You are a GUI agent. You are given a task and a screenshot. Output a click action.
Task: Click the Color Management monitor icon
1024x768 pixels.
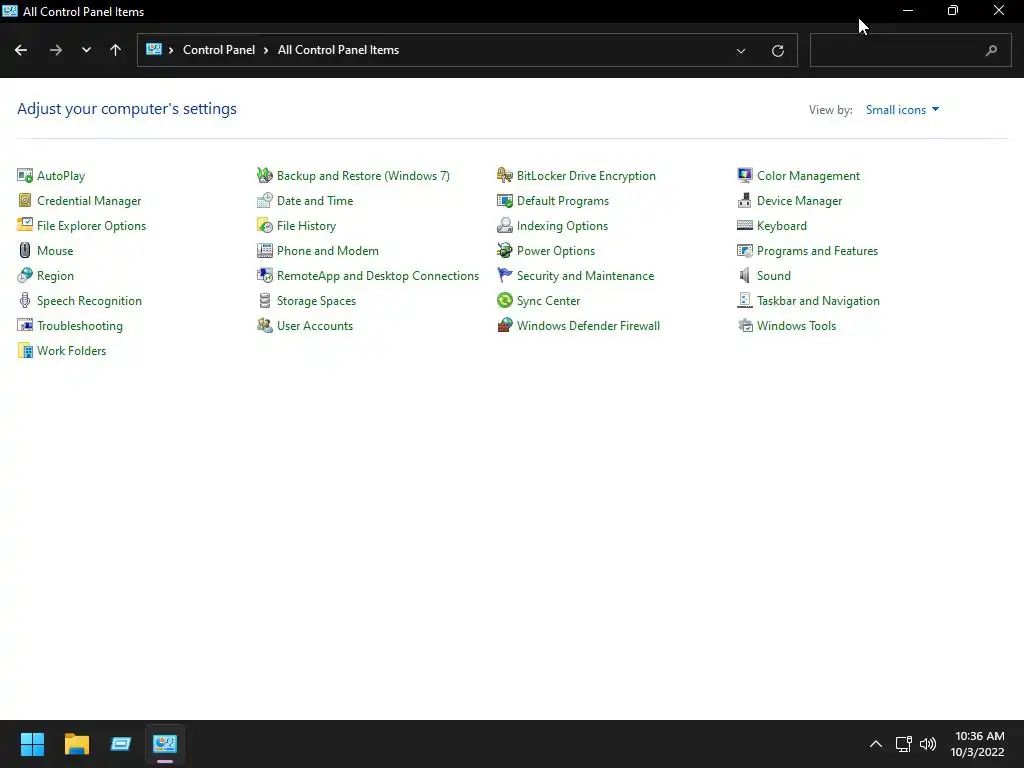pos(744,176)
